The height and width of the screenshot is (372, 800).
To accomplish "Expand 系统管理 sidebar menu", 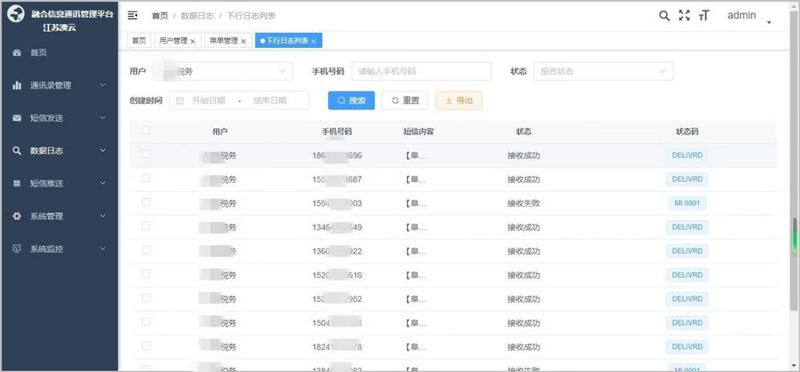I will click(103, 216).
